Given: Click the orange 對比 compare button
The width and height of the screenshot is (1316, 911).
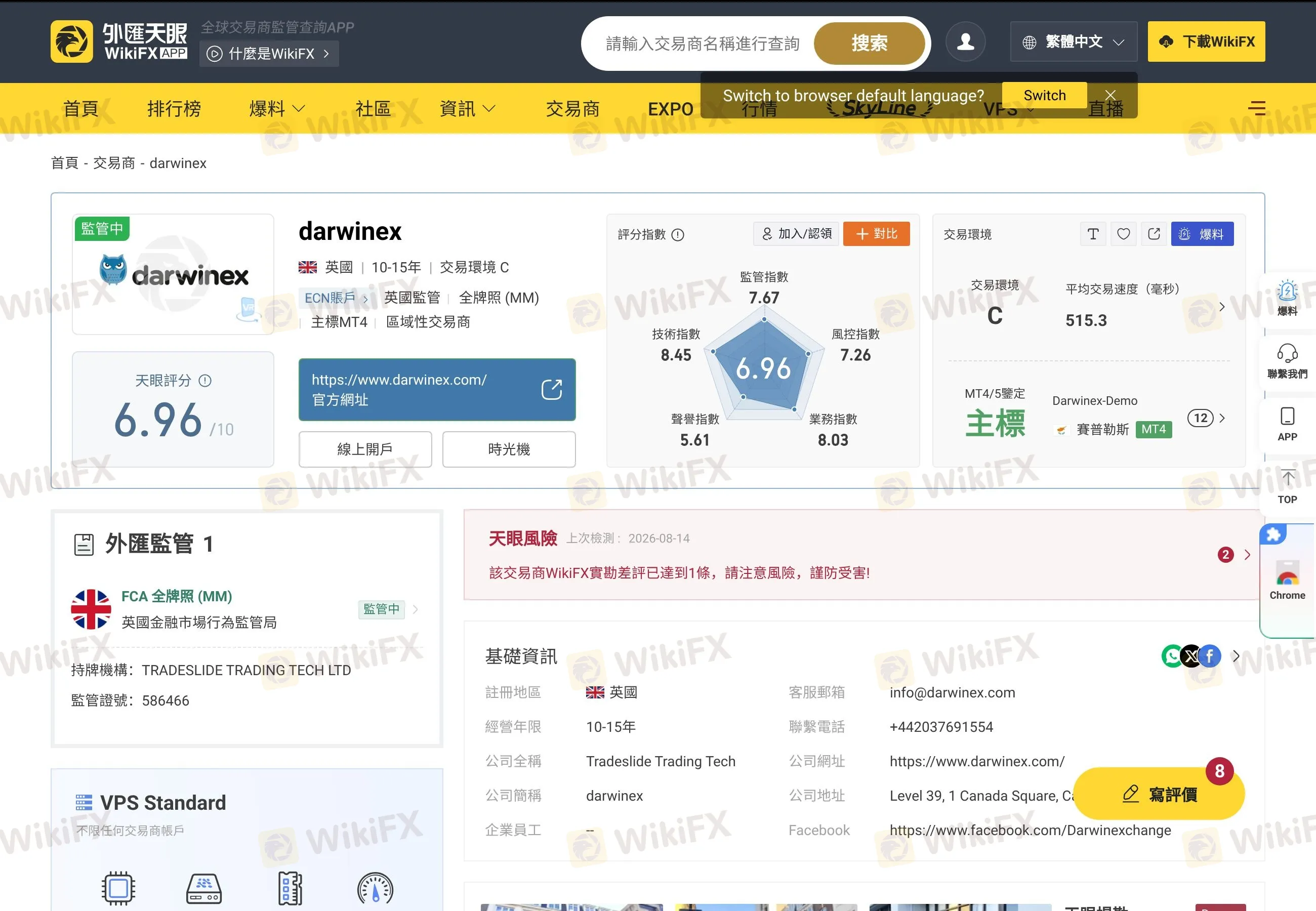Looking at the screenshot, I should pos(877,233).
